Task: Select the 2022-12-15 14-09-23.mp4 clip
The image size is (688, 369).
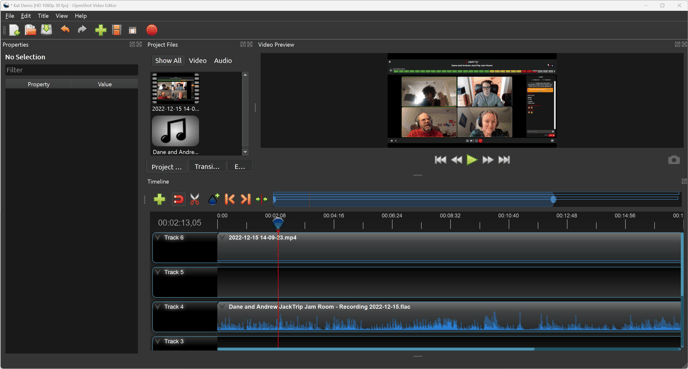Action: [449, 248]
